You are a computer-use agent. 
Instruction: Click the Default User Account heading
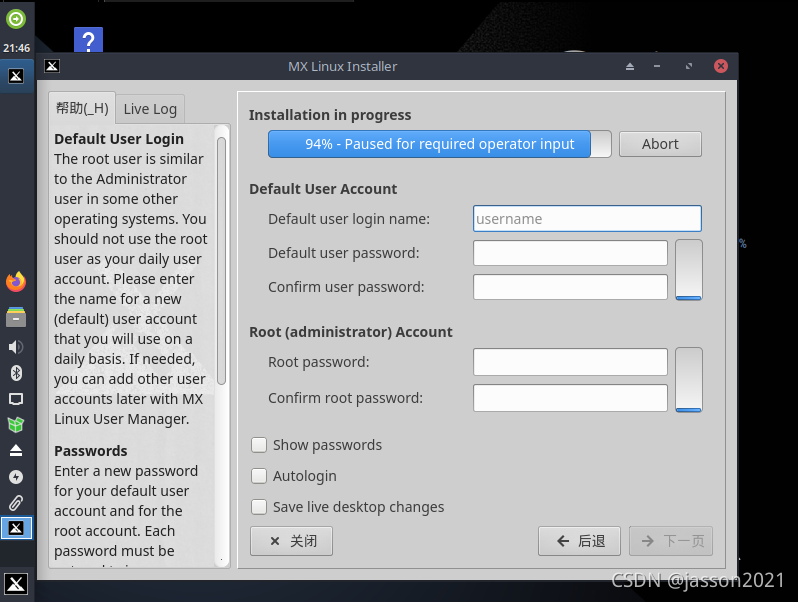[x=323, y=189]
